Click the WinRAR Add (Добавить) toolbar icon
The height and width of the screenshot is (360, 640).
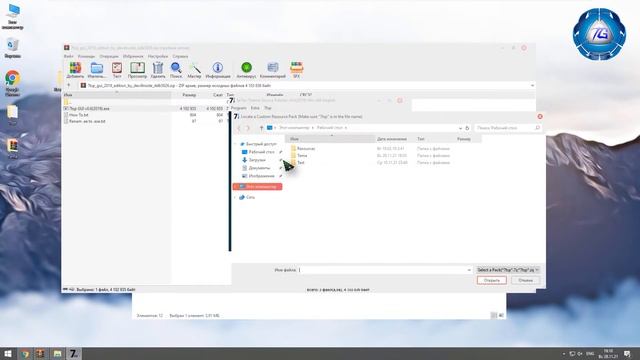tap(75, 70)
